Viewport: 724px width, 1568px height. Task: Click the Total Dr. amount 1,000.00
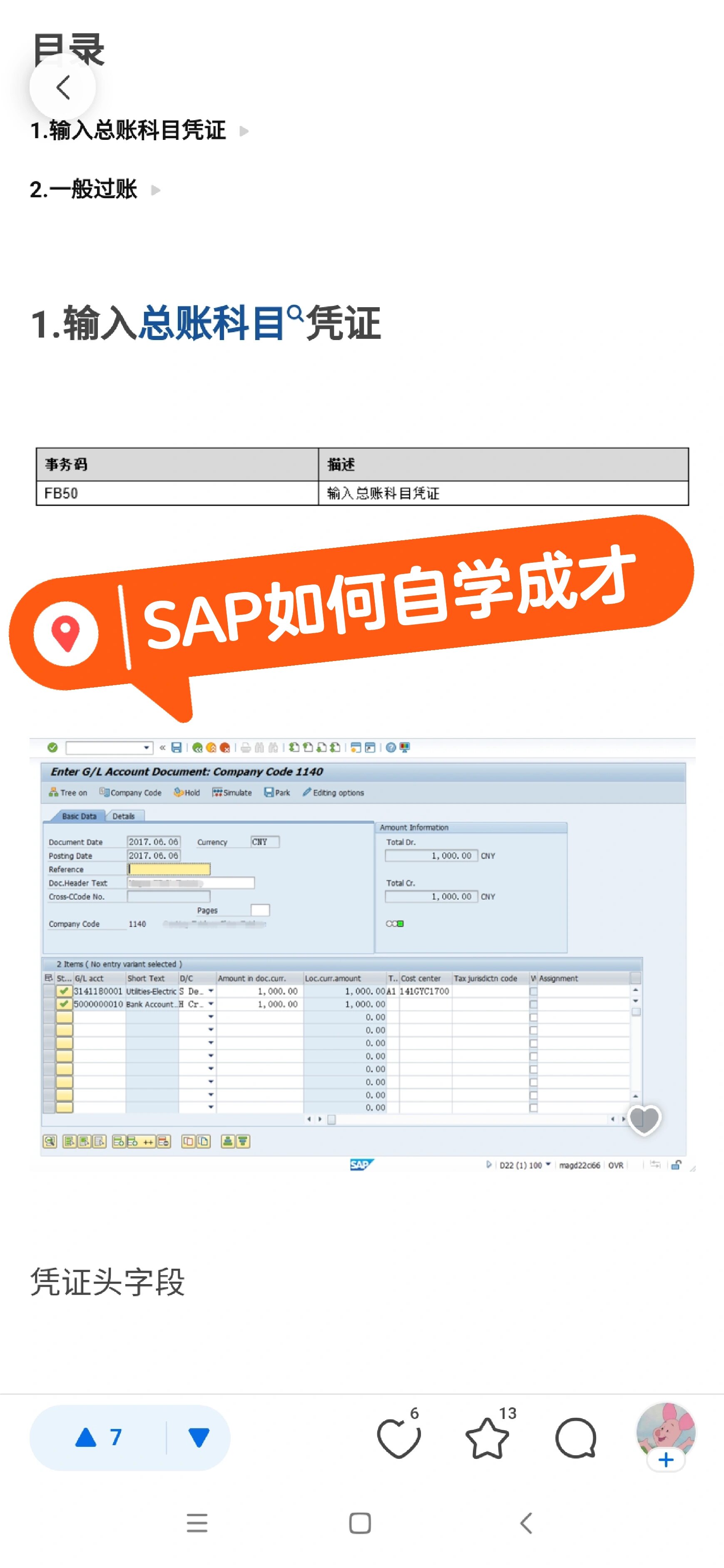432,856
